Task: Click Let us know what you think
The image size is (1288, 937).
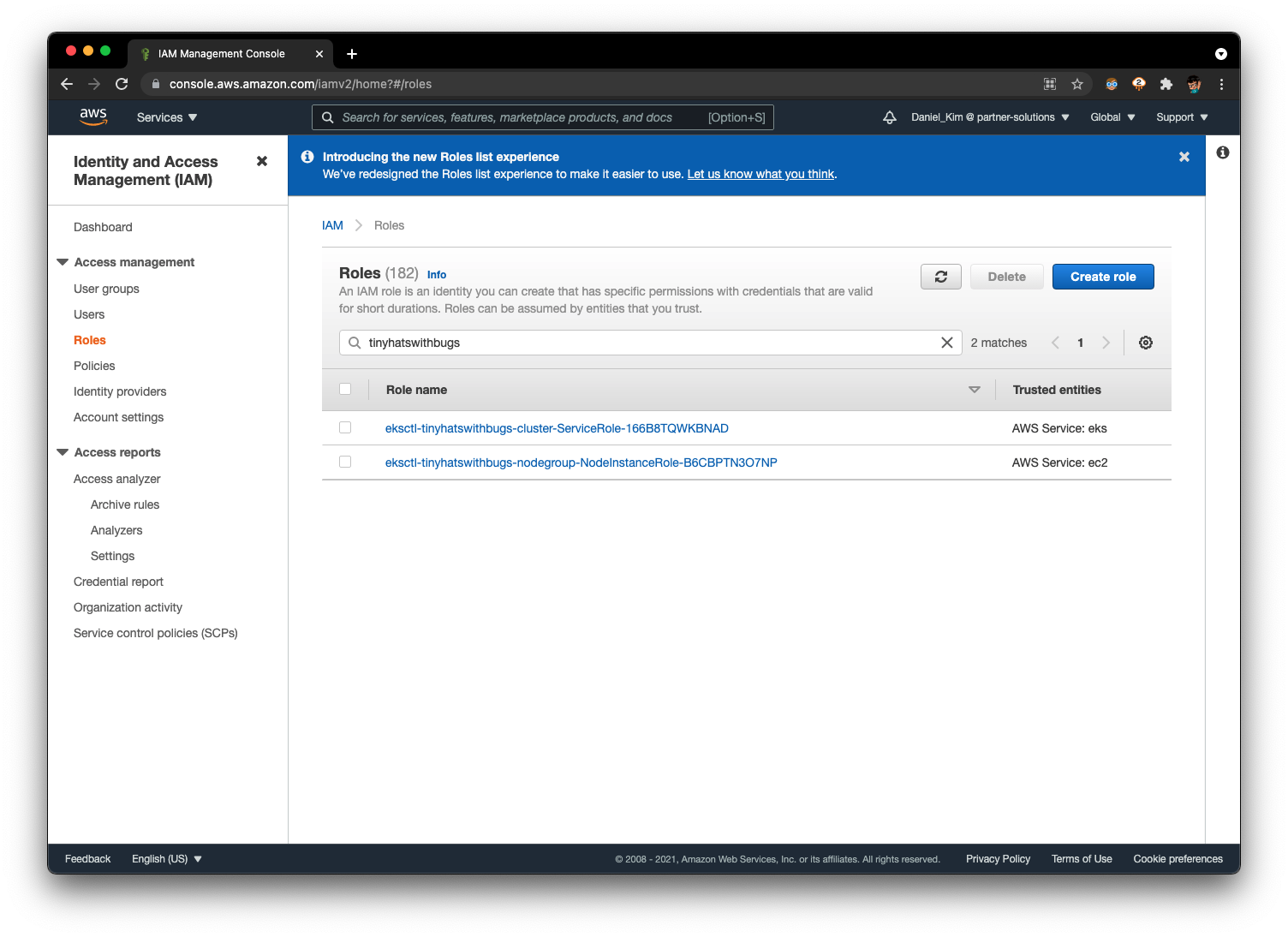Action: [x=760, y=174]
